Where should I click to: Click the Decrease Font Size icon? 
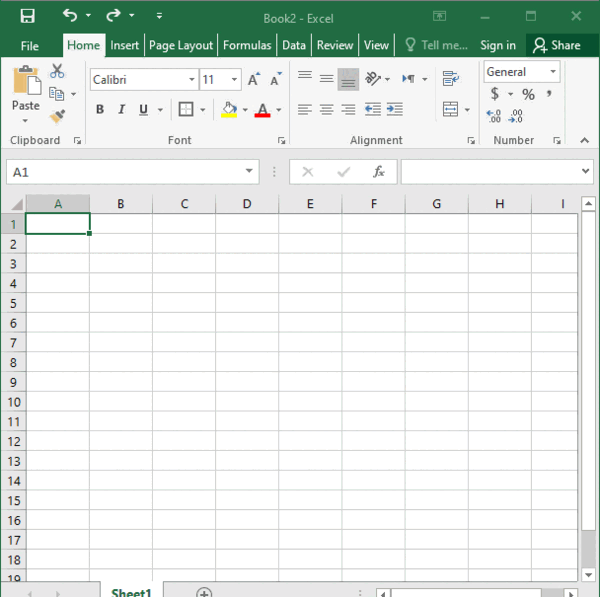pos(276,79)
